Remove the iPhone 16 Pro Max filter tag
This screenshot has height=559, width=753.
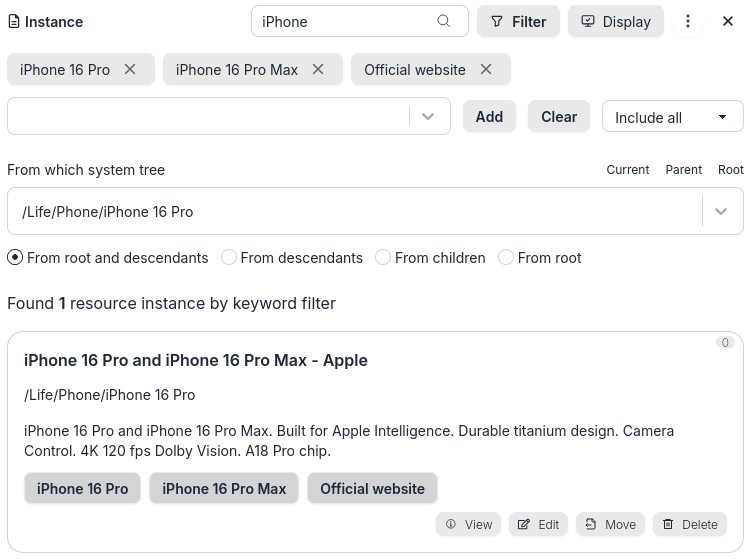tap(318, 69)
